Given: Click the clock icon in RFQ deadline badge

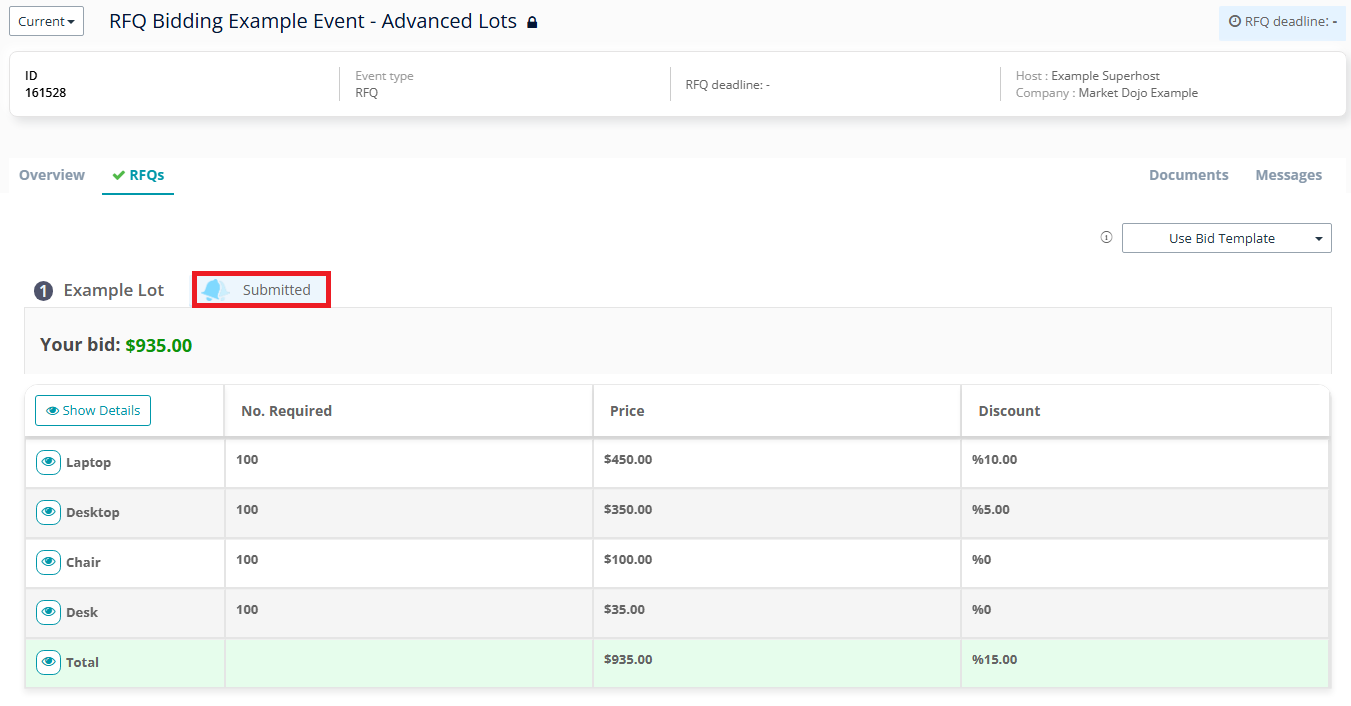Looking at the screenshot, I should tap(1235, 21).
